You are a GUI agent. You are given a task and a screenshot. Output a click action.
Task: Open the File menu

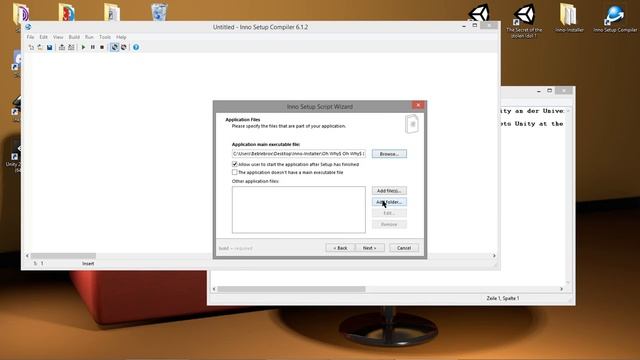click(31, 37)
